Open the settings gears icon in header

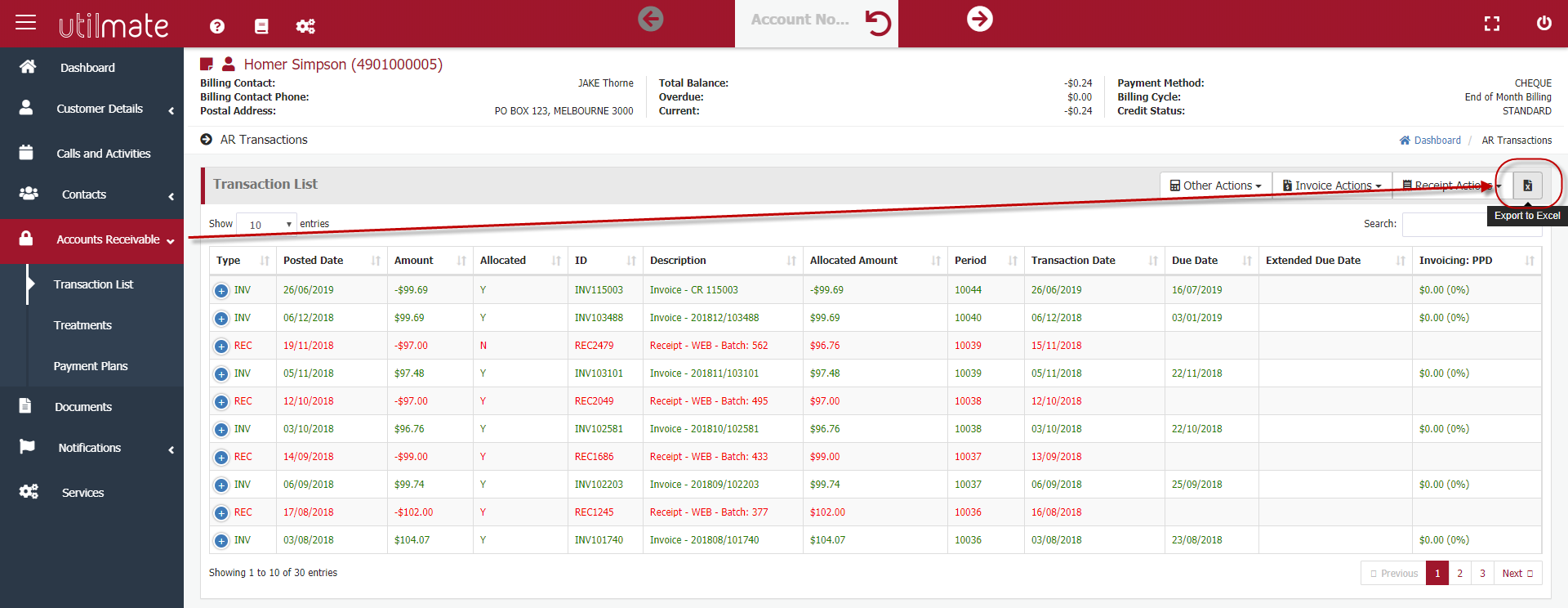pyautogui.click(x=305, y=26)
